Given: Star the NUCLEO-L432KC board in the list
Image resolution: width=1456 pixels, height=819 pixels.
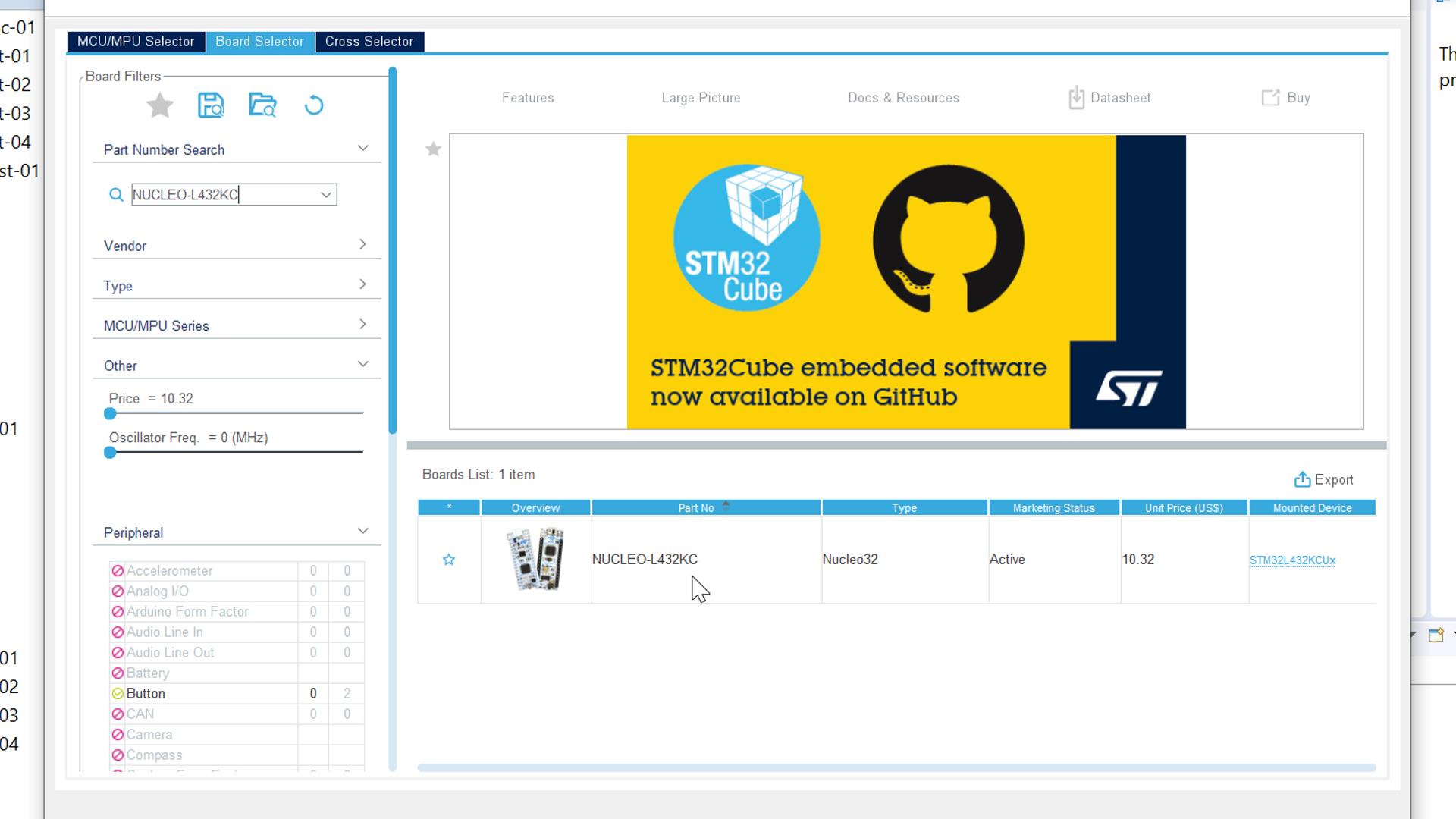Looking at the screenshot, I should tap(449, 559).
